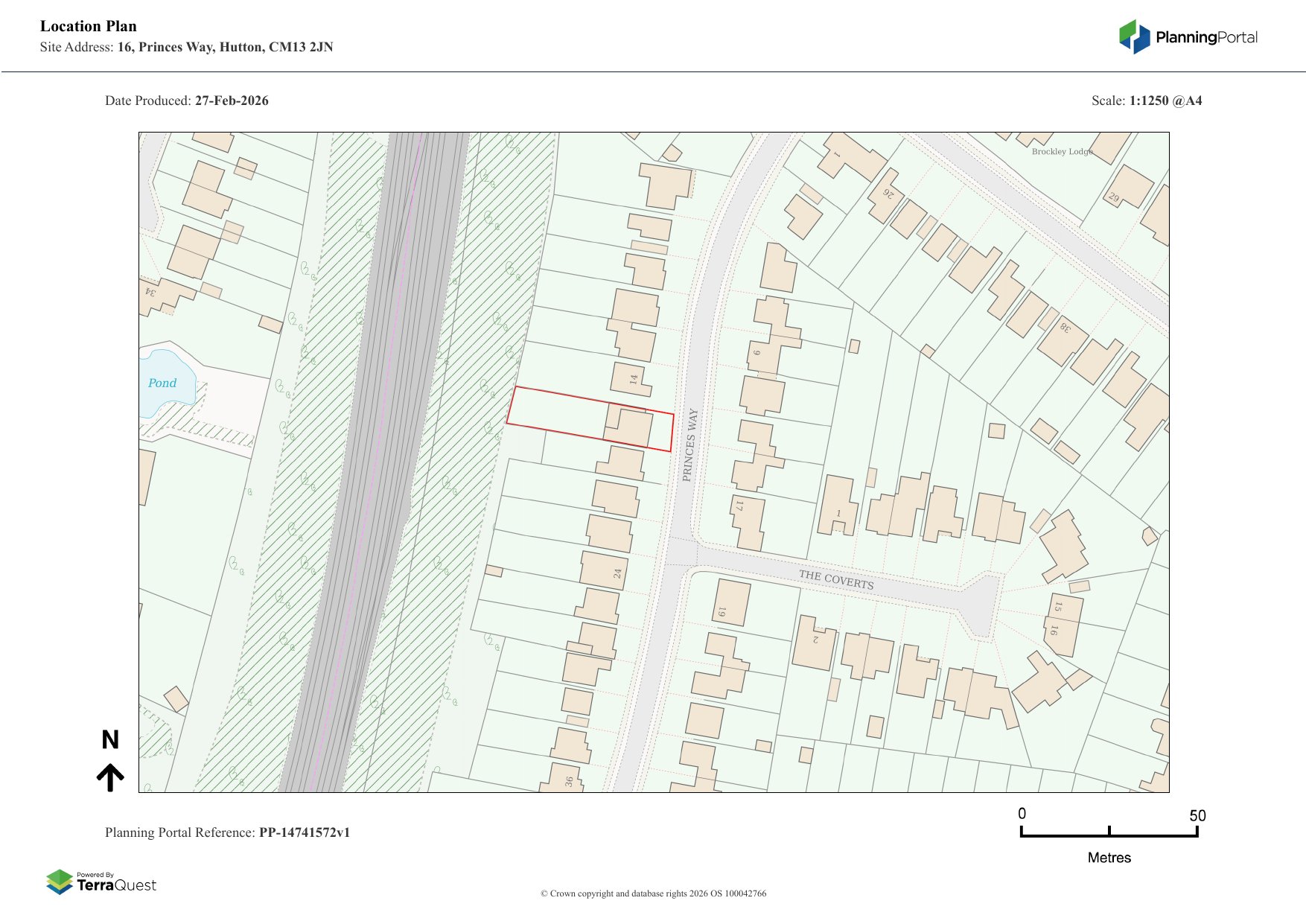Click the blue Pond label on map
1306x924 pixels.
162,383
